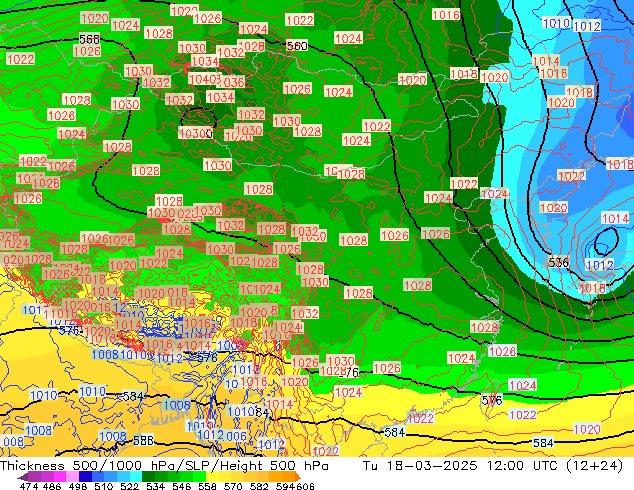Click the legend value 582
The height and width of the screenshot is (490, 634).
pyautogui.click(x=259, y=486)
